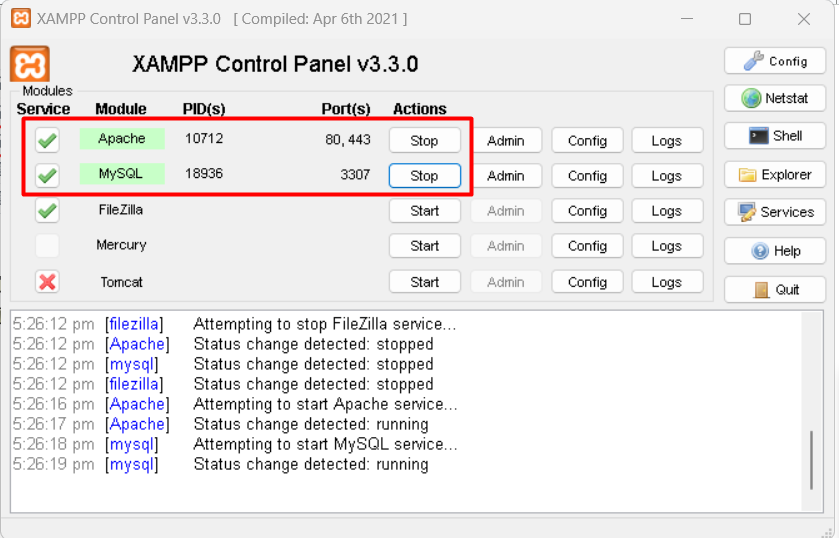Click MySQL PID 18936

pyautogui.click(x=204, y=173)
